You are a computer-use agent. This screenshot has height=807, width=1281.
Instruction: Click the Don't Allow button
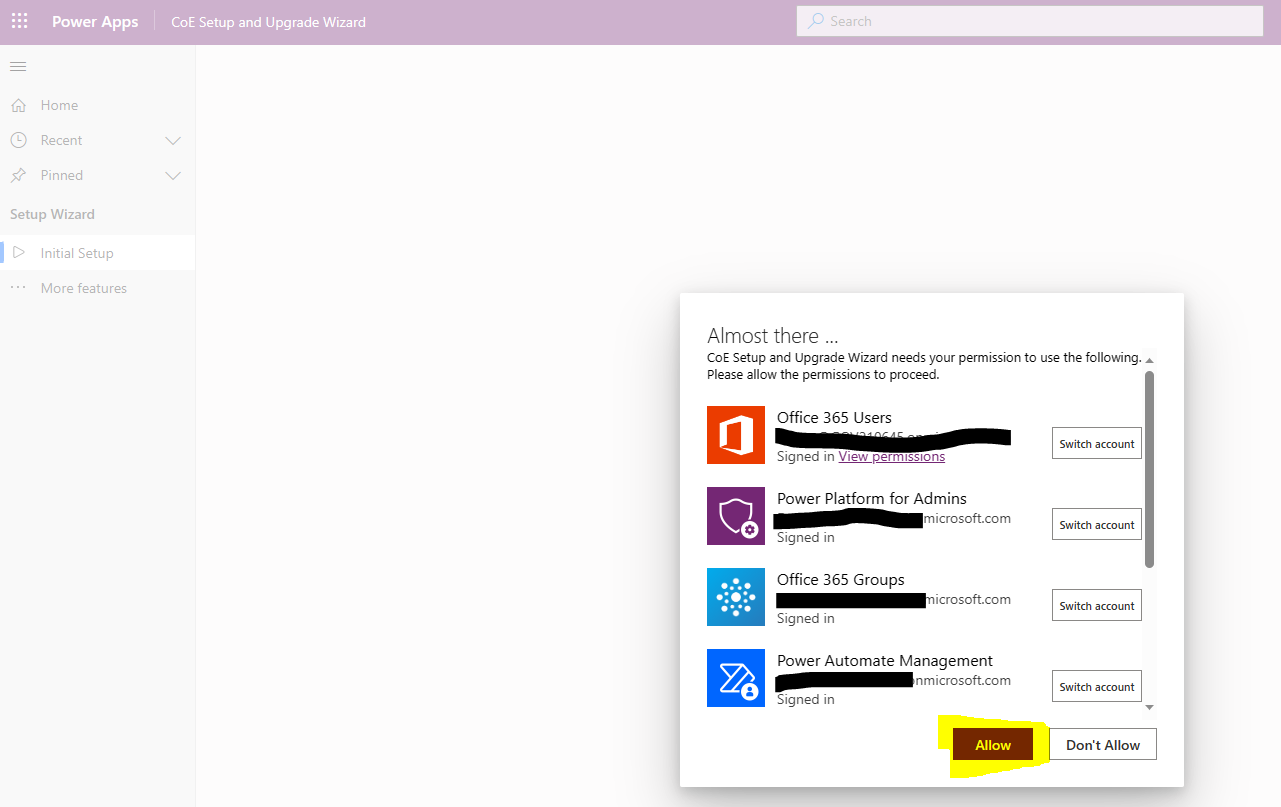coord(1102,744)
